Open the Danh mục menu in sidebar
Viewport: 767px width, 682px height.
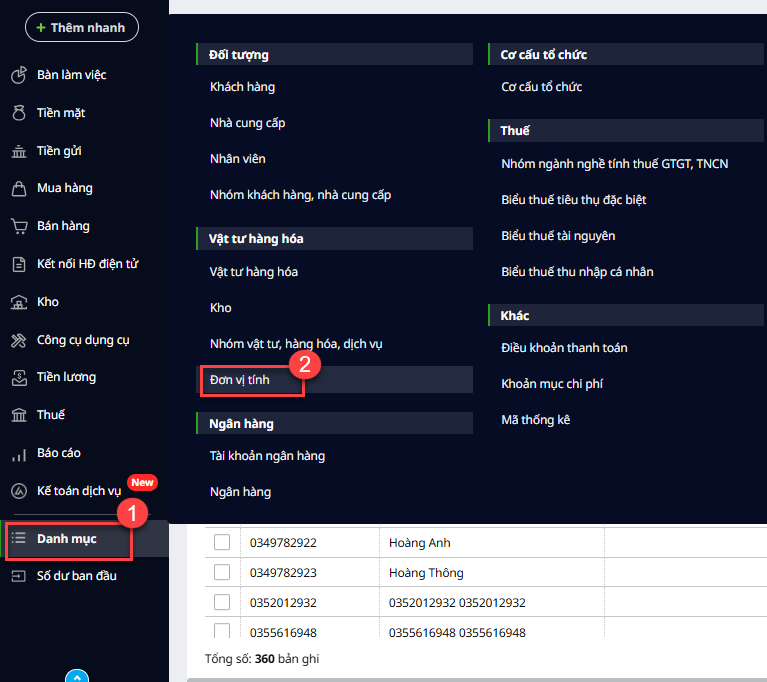(68, 539)
